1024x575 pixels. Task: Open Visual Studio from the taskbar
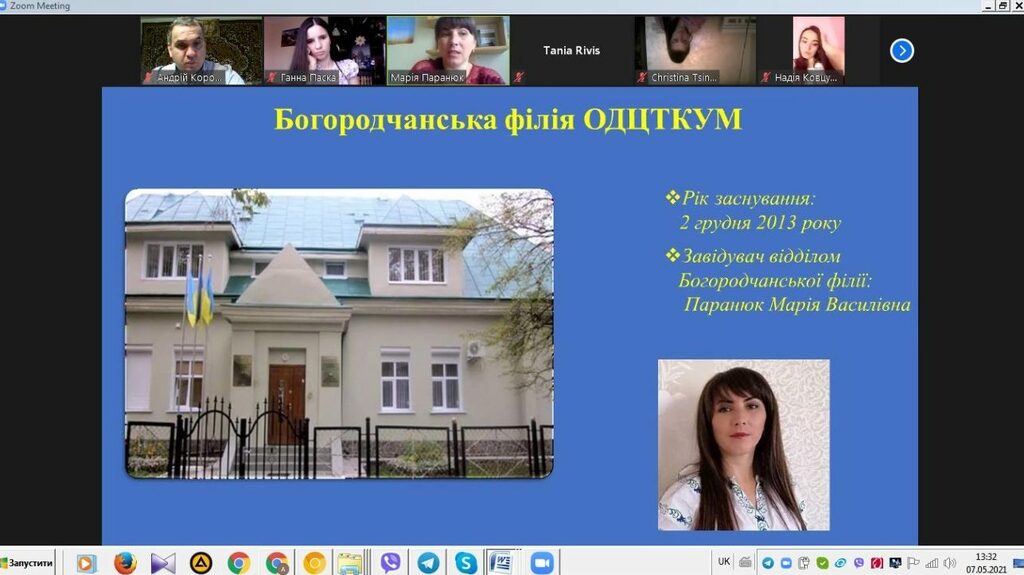(163, 562)
